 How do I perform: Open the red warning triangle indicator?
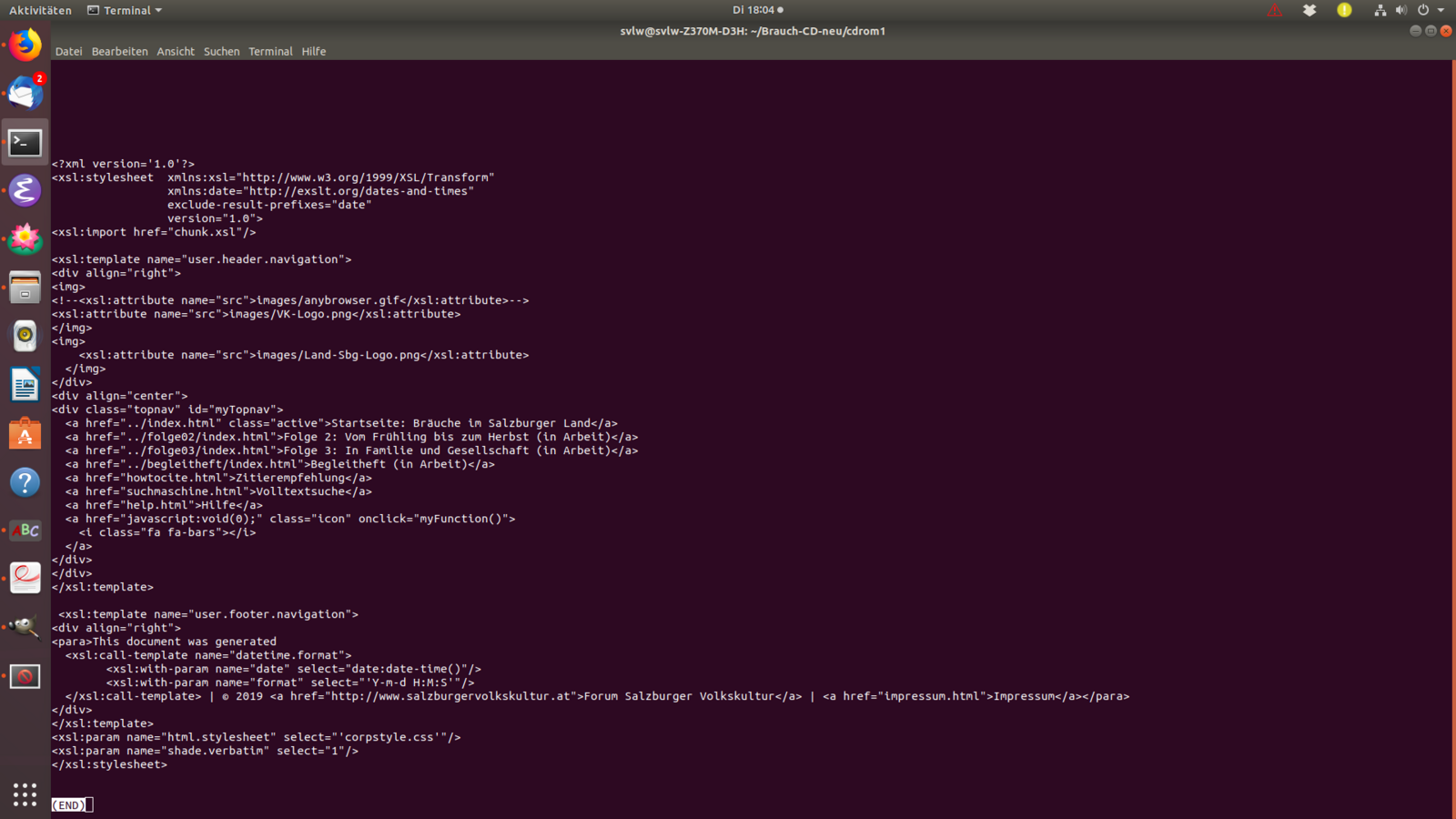(x=1275, y=10)
